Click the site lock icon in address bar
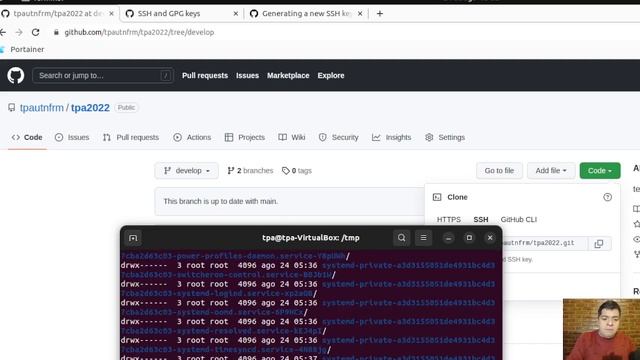This screenshot has height=360, width=640. (x=56, y=32)
